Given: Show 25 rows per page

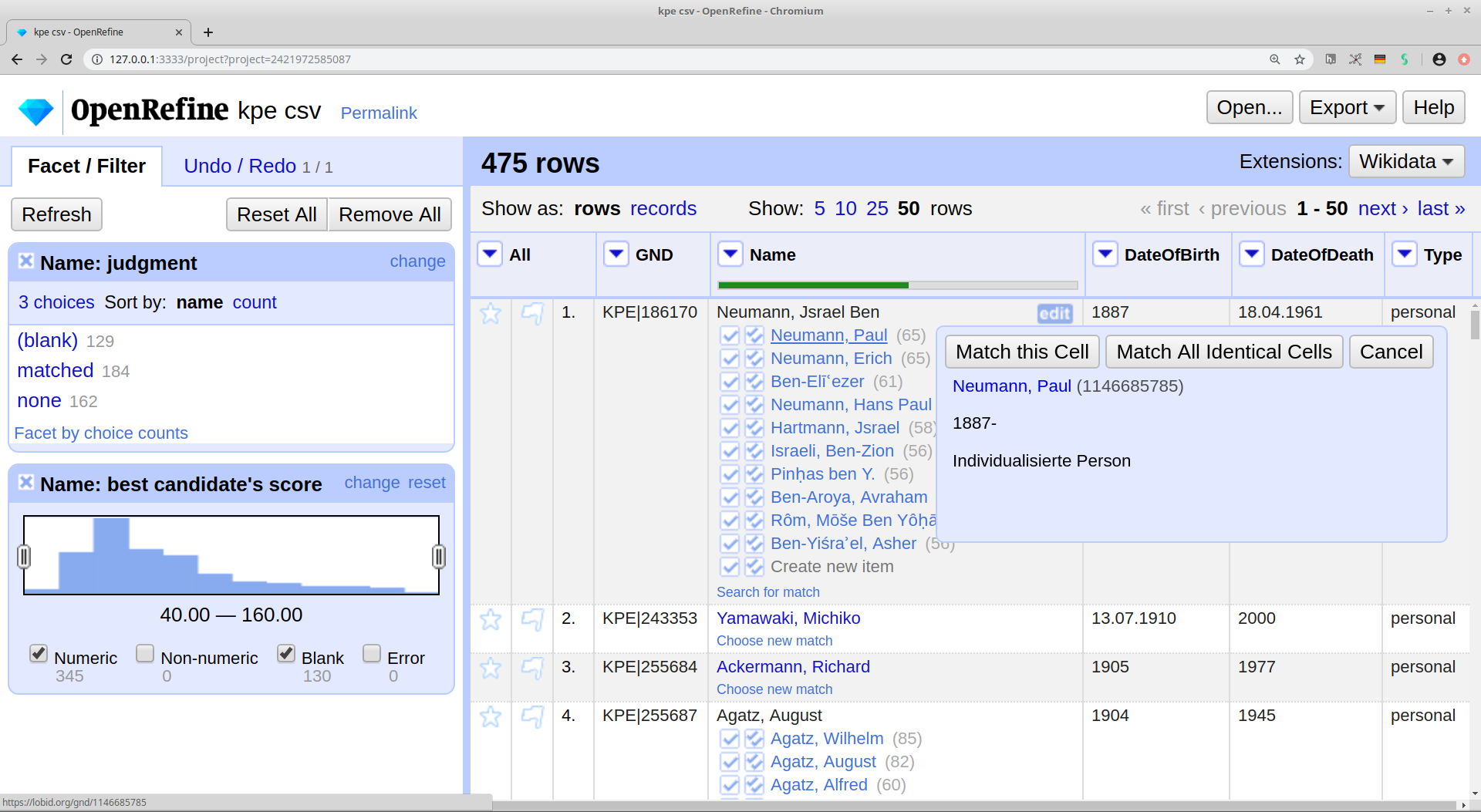Looking at the screenshot, I should (x=877, y=208).
